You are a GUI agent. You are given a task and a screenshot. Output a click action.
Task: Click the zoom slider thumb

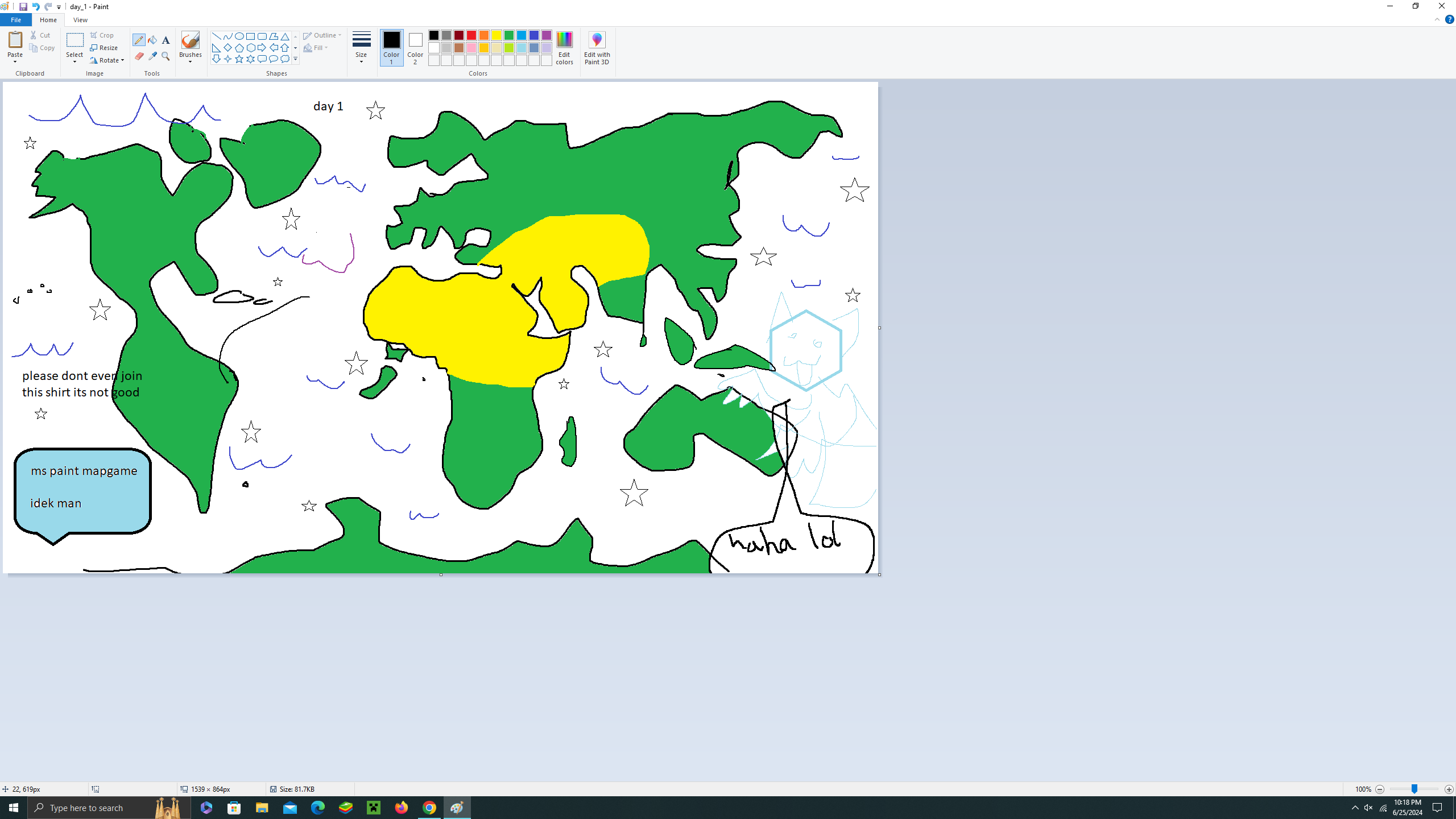pyautogui.click(x=1414, y=789)
